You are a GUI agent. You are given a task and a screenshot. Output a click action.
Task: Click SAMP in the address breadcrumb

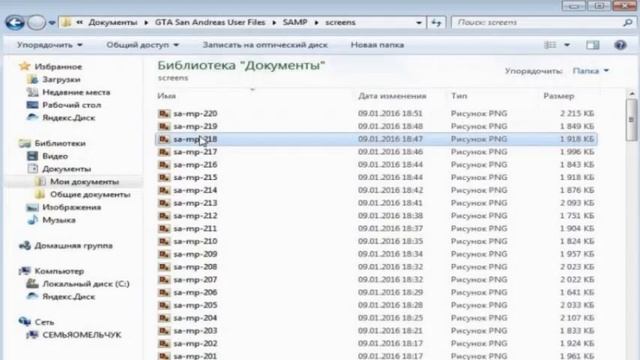tap(295, 22)
